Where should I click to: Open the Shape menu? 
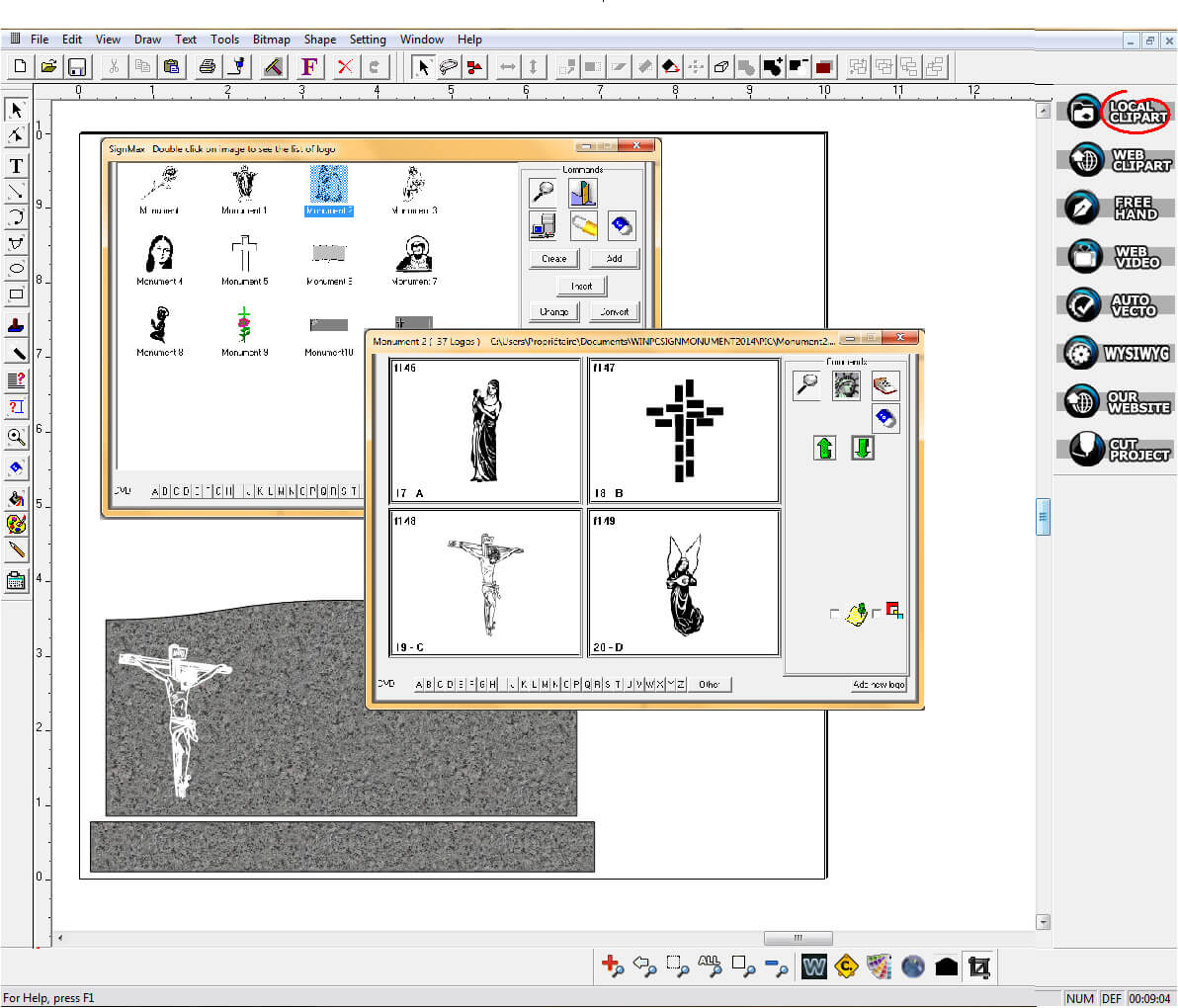[319, 40]
